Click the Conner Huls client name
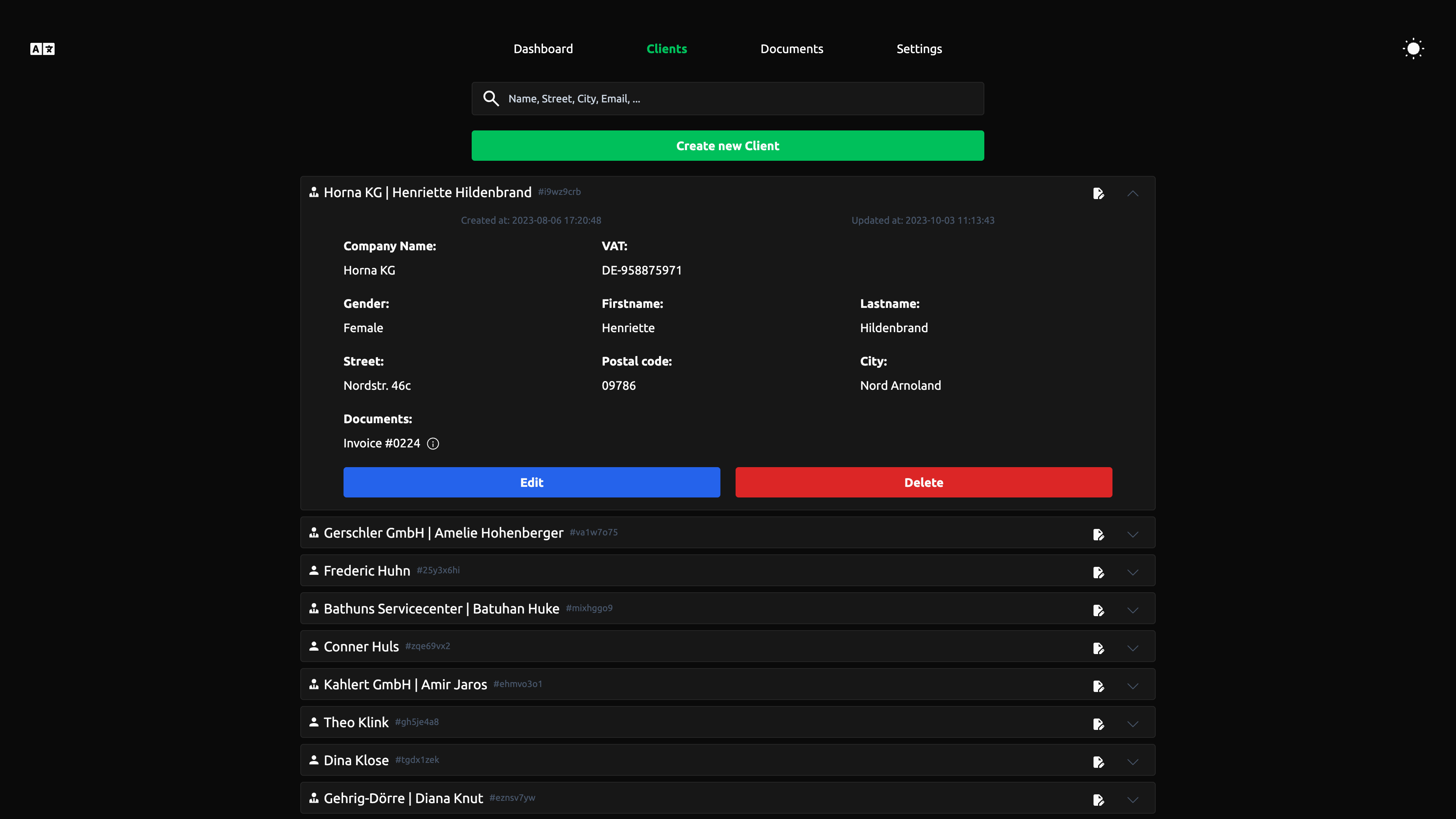 (x=361, y=646)
